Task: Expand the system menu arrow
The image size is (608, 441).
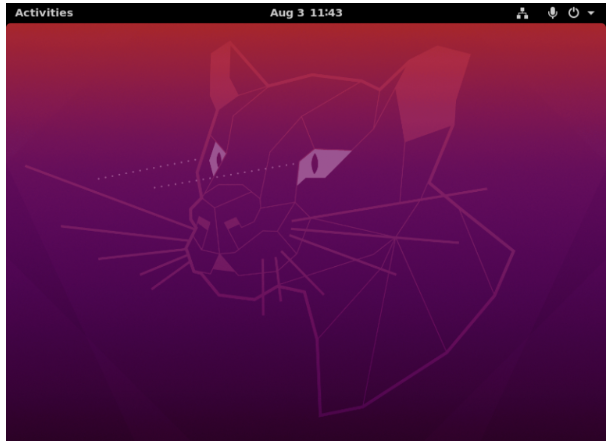Action: 591,13
